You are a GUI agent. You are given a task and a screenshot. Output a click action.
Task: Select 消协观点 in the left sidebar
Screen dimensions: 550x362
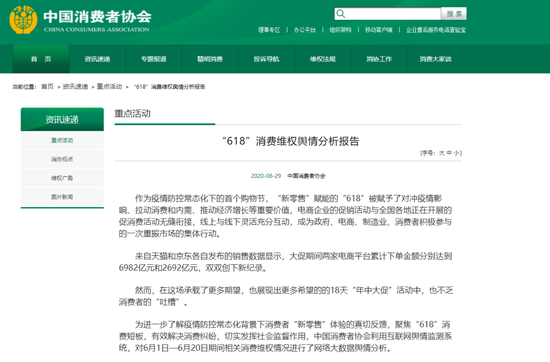tap(62, 159)
